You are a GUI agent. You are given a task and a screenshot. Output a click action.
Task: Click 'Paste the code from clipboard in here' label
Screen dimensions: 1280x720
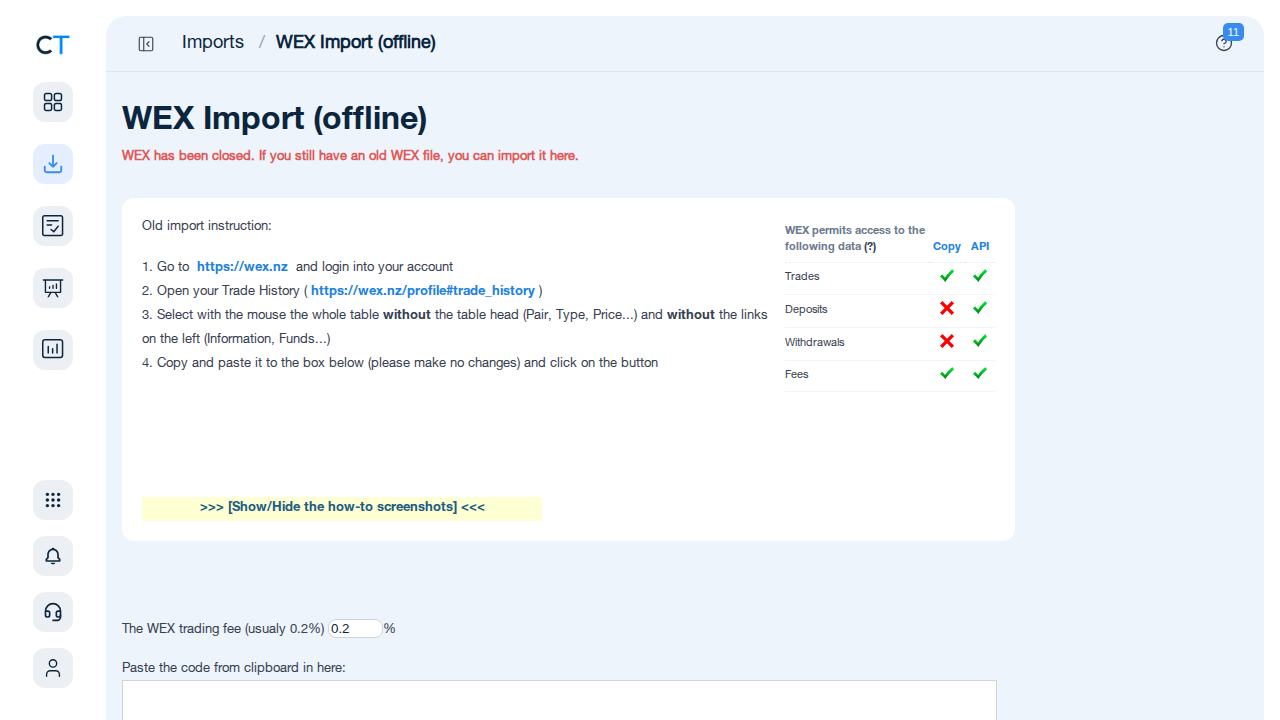[x=234, y=667]
